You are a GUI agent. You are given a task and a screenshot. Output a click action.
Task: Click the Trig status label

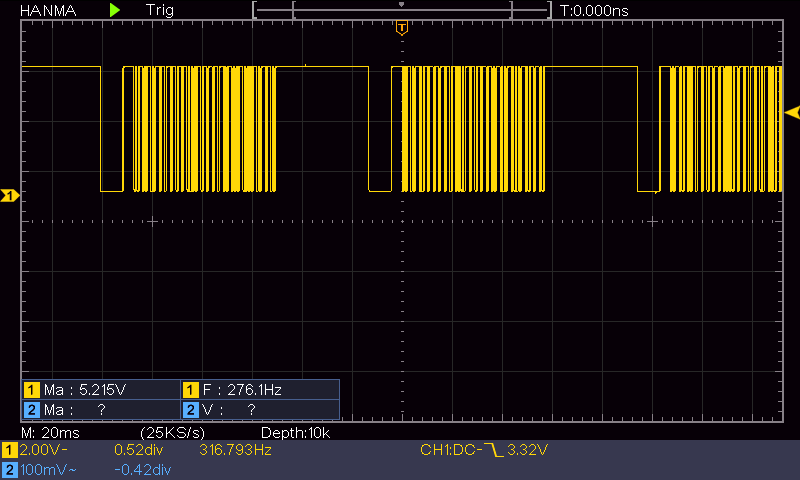pyautogui.click(x=159, y=9)
